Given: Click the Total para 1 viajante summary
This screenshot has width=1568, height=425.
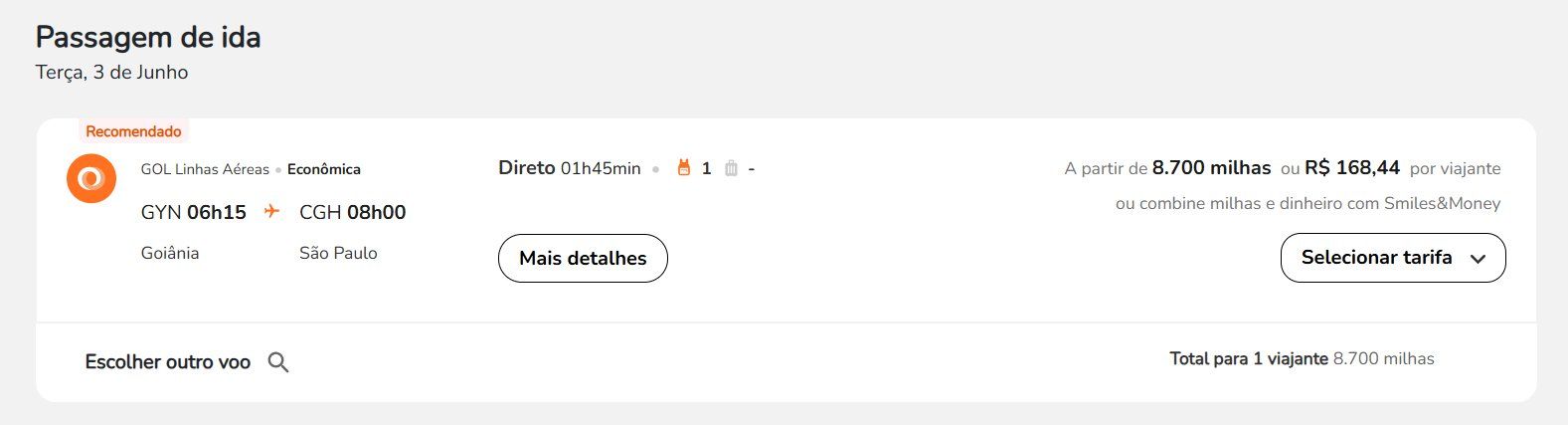Looking at the screenshot, I should click(x=1302, y=358).
